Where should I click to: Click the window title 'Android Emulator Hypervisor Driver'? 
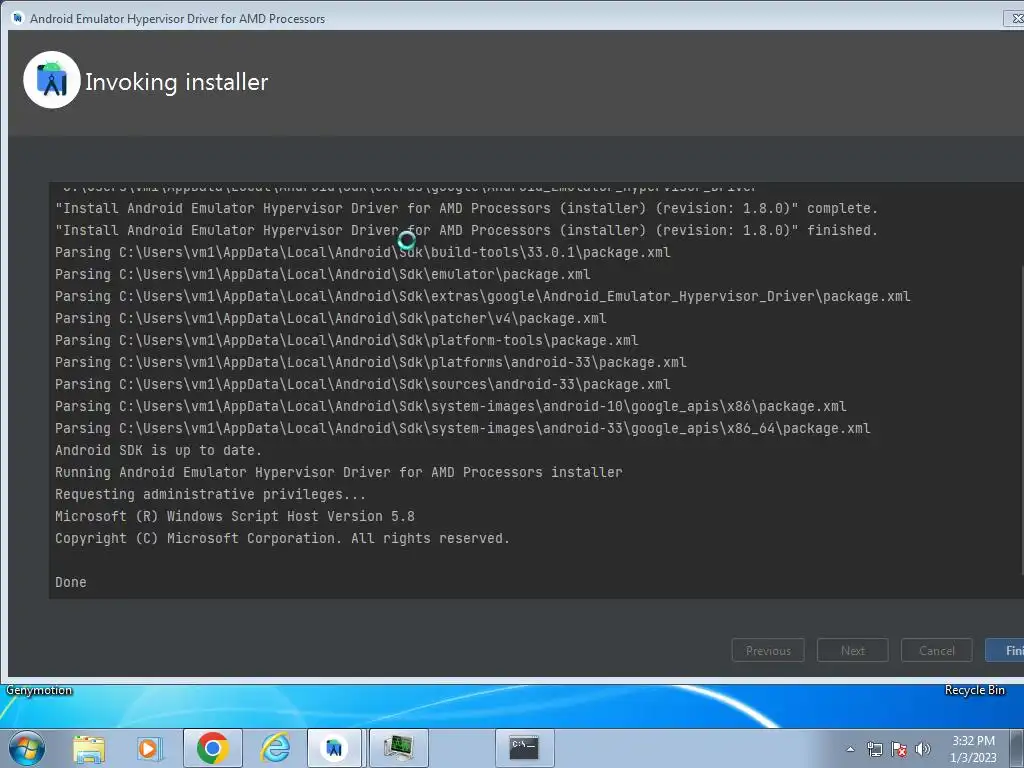click(x=178, y=19)
